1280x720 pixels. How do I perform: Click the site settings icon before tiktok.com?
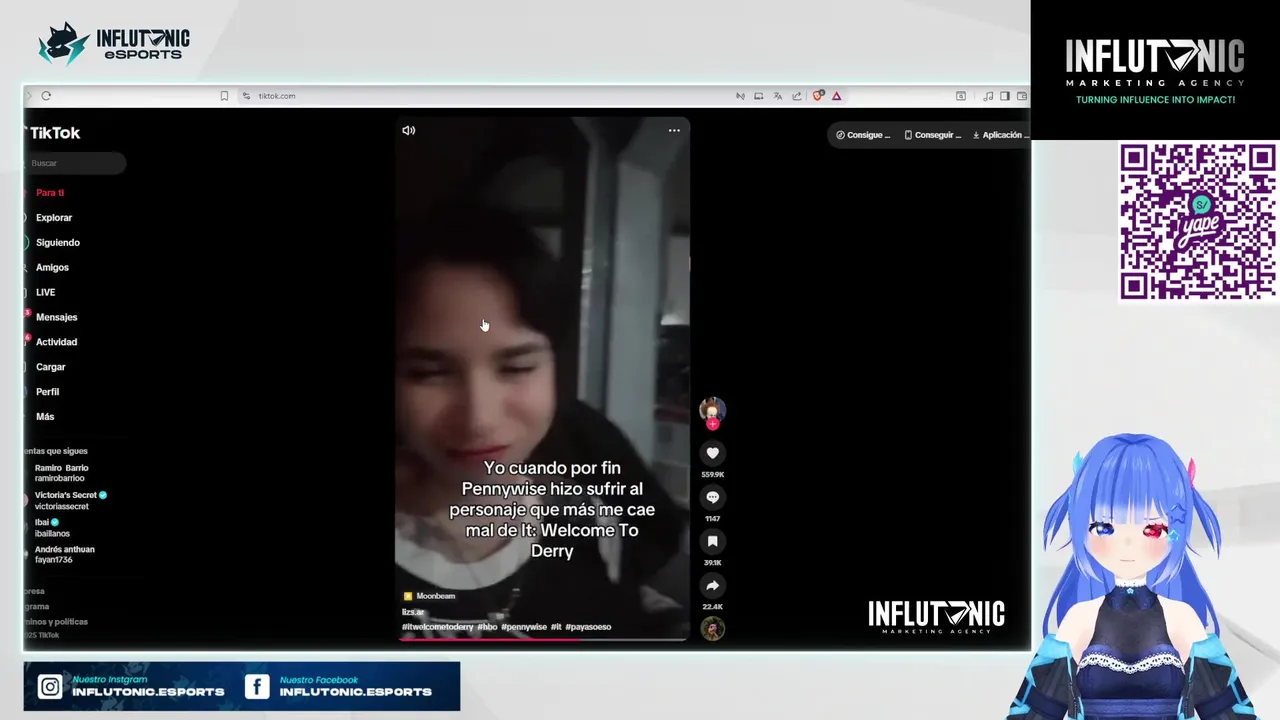246,96
